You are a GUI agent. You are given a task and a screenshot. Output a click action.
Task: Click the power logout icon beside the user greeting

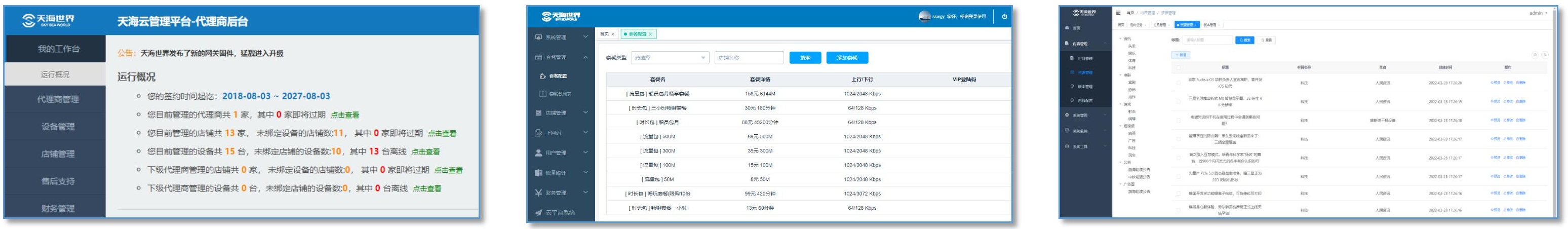coord(1004,16)
